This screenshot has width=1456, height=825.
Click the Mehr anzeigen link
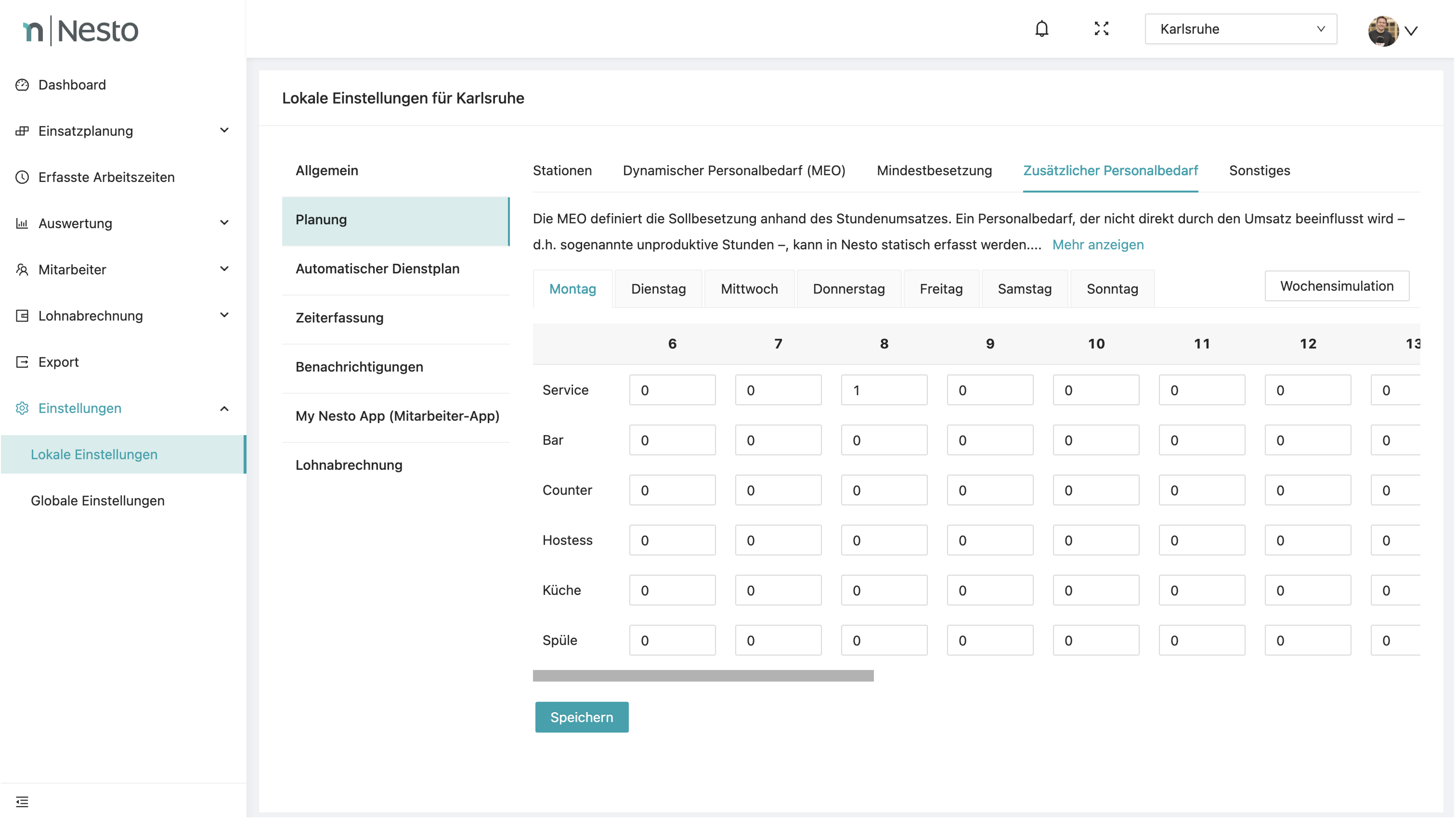(x=1098, y=245)
